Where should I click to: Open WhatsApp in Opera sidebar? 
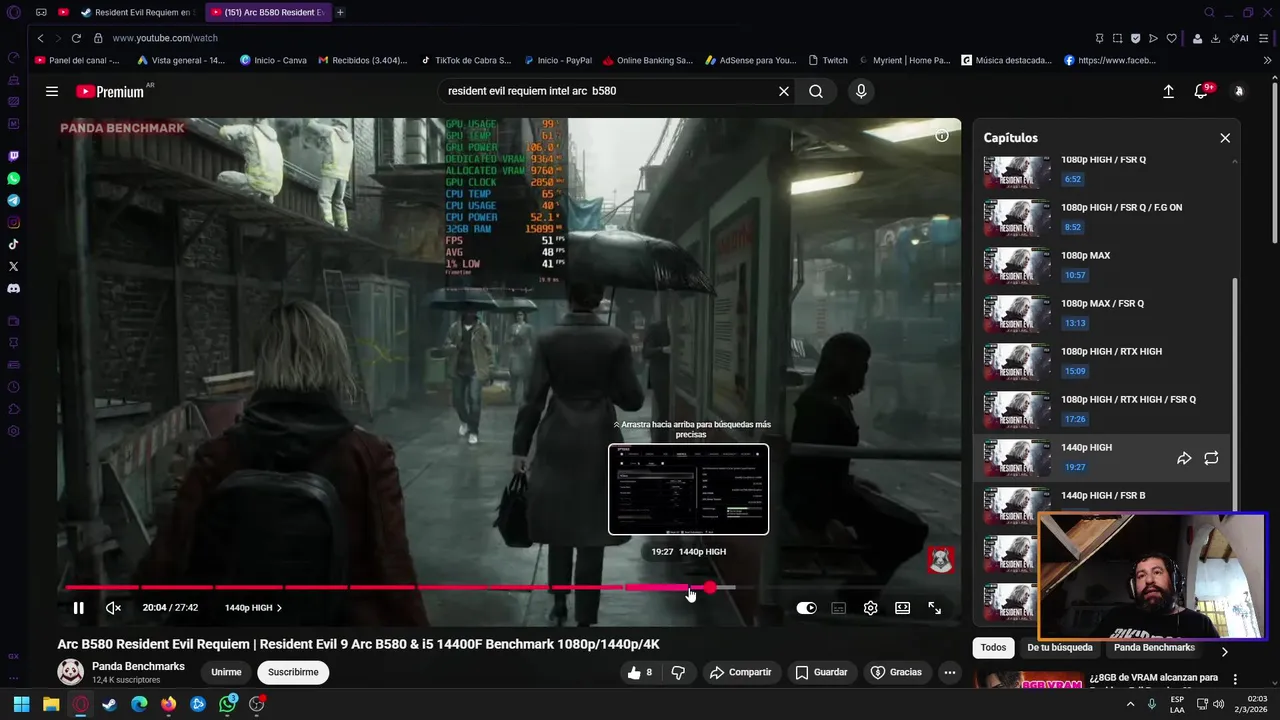click(x=13, y=178)
